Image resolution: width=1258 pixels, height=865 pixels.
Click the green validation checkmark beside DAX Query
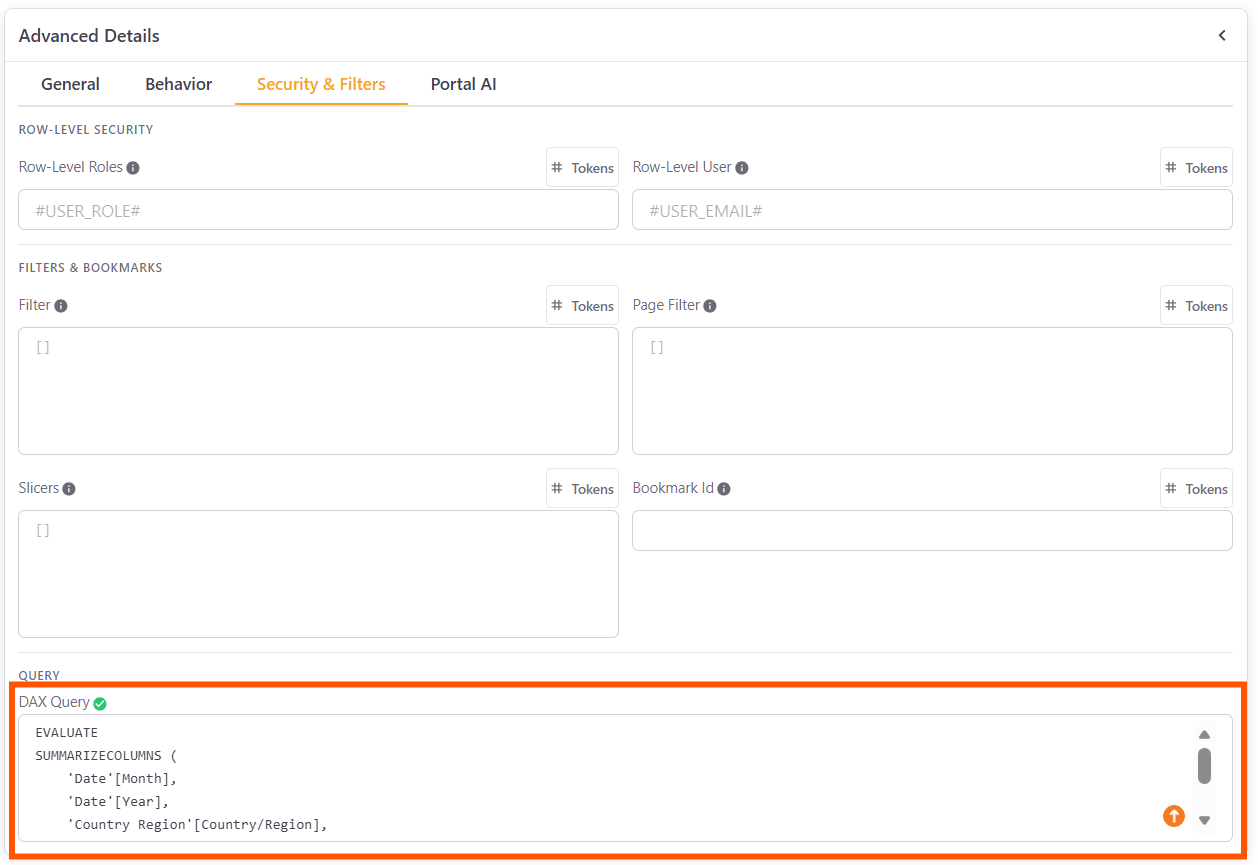tap(100, 703)
